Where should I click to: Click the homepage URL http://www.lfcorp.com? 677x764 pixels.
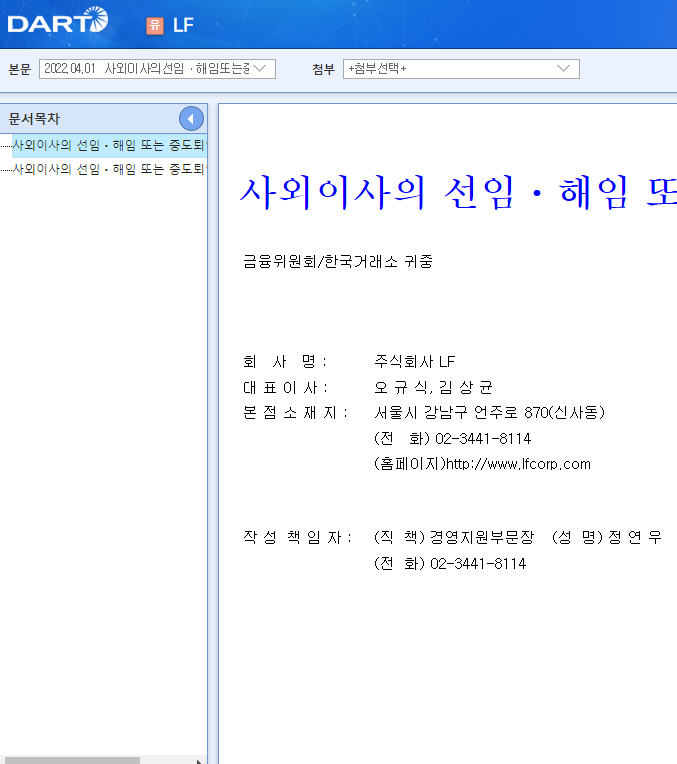(519, 464)
